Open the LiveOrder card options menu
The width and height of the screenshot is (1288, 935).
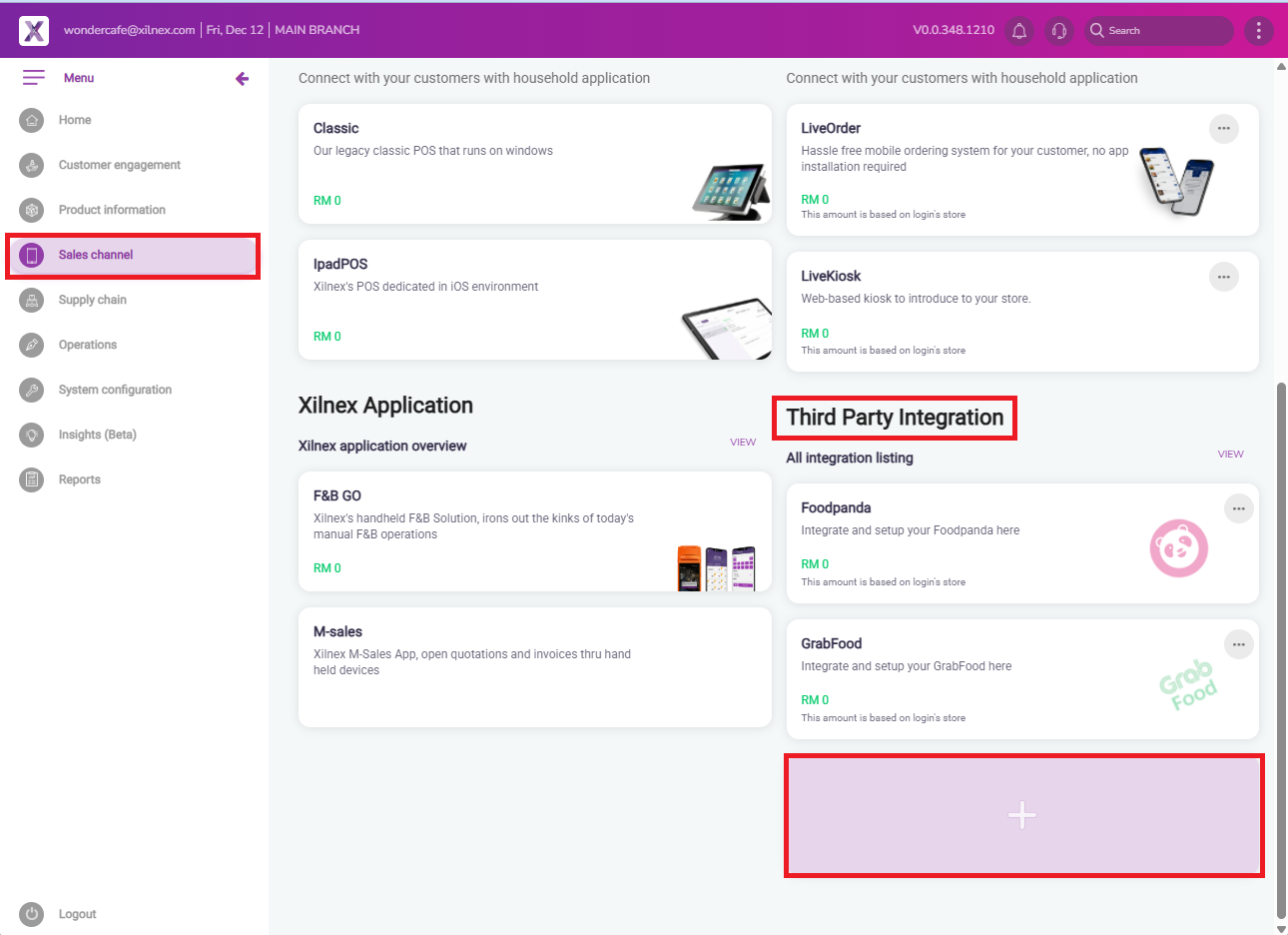click(x=1224, y=129)
